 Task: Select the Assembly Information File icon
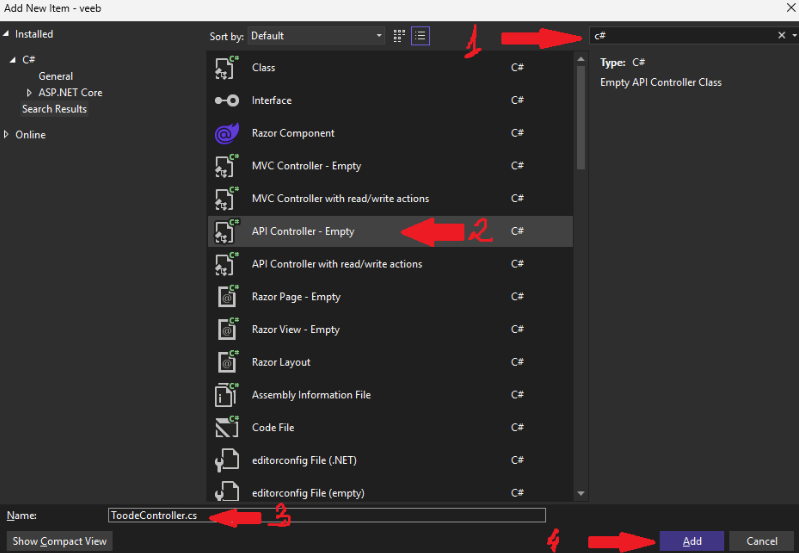226,395
